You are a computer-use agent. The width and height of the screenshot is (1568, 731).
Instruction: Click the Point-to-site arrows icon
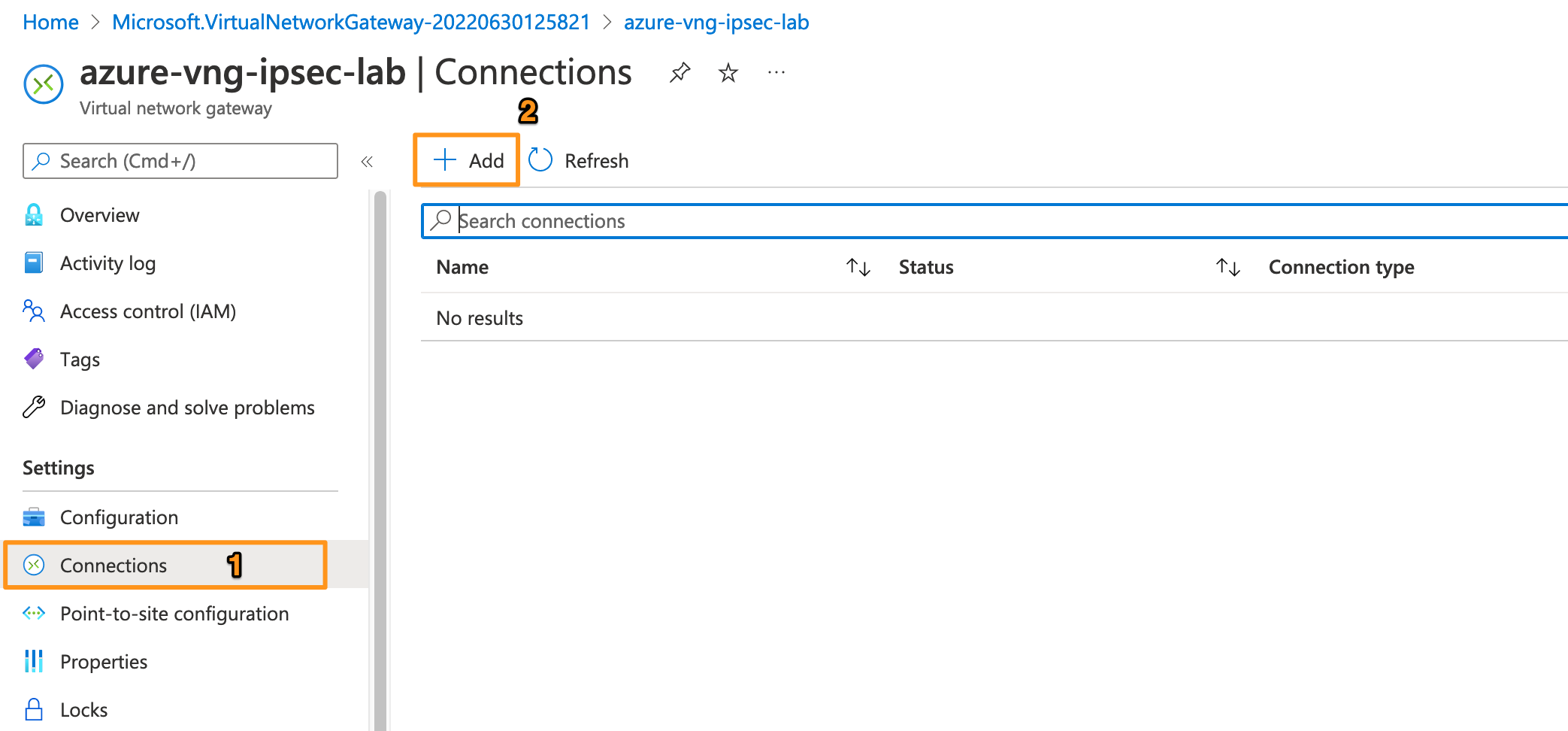click(34, 613)
